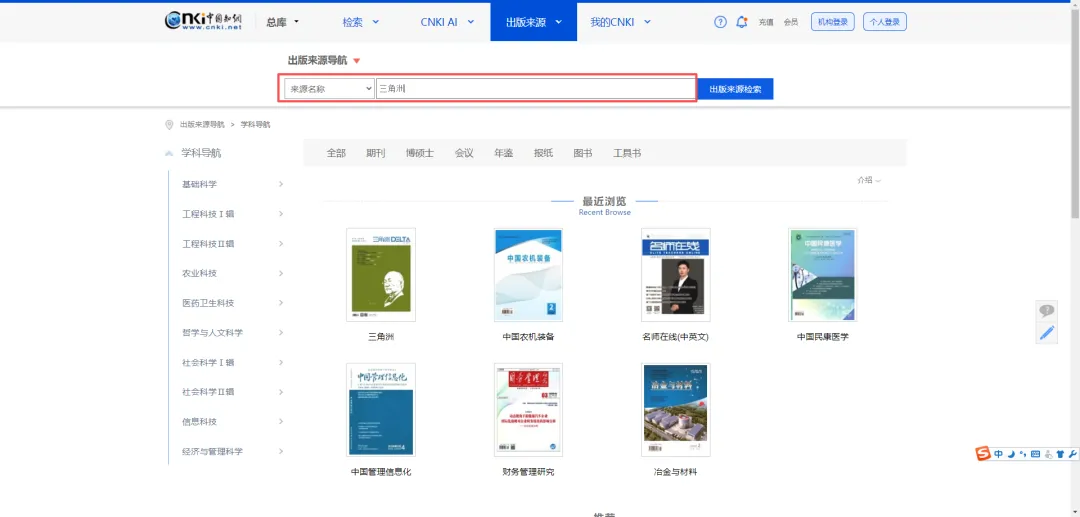Open the 财务管理研究 journal cover
This screenshot has width=1080, height=517.
[x=528, y=410]
